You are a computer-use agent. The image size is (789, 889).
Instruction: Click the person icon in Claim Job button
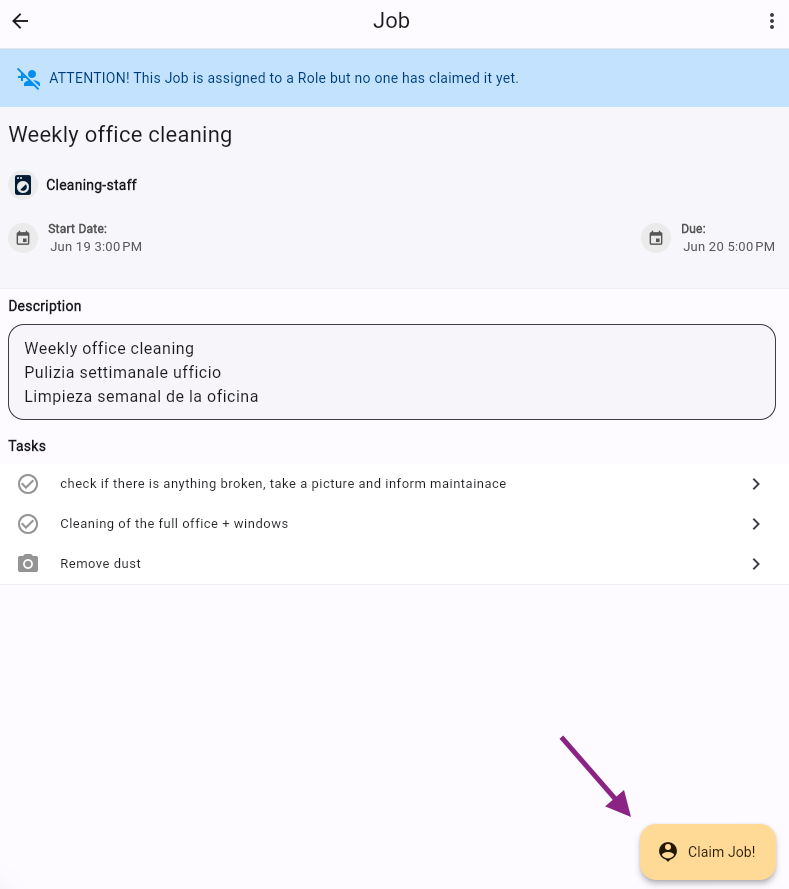click(668, 852)
